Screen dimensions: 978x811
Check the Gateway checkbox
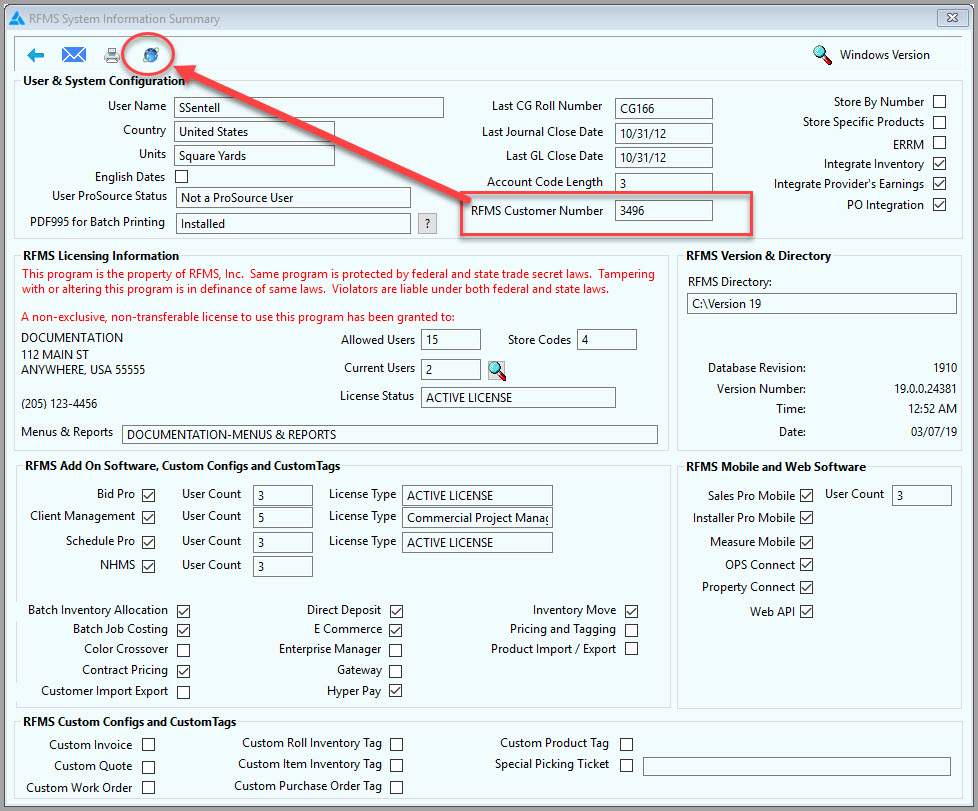point(395,671)
